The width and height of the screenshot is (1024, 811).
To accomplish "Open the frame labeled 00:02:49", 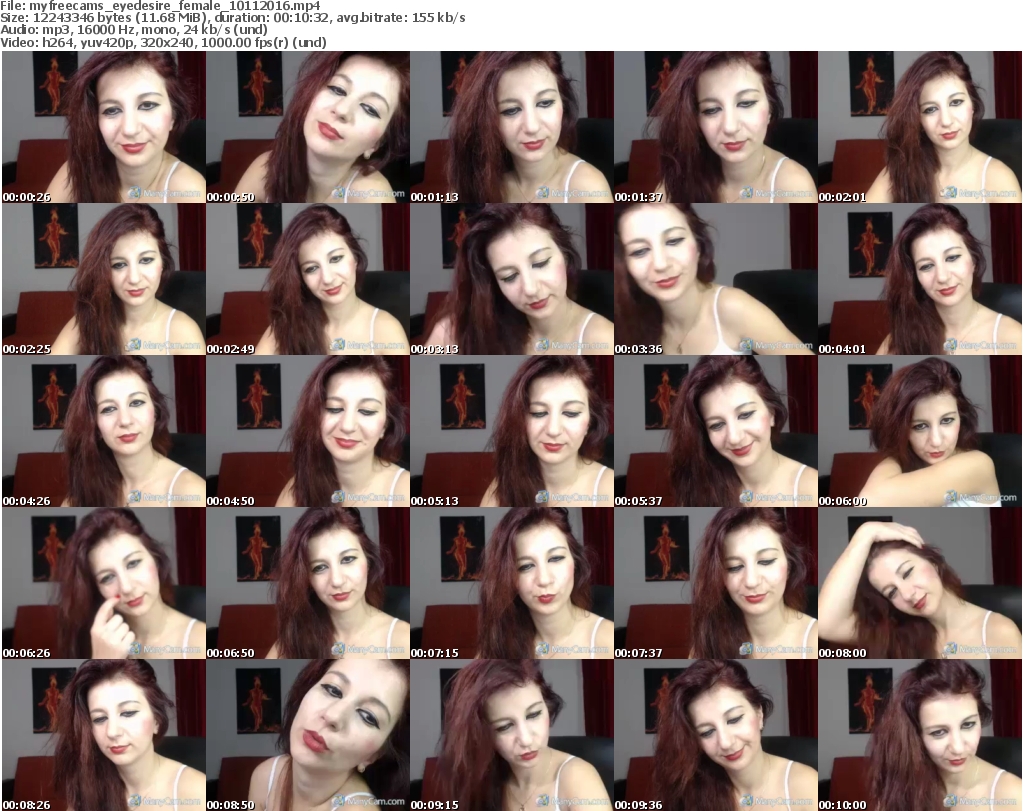I will (x=308, y=279).
